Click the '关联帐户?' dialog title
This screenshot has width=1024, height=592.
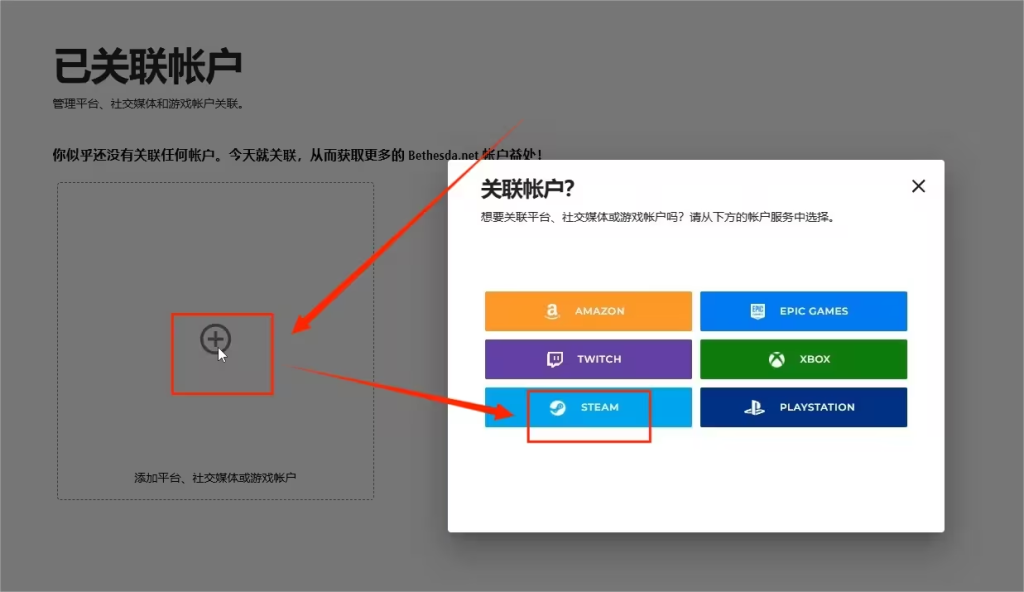(x=527, y=189)
